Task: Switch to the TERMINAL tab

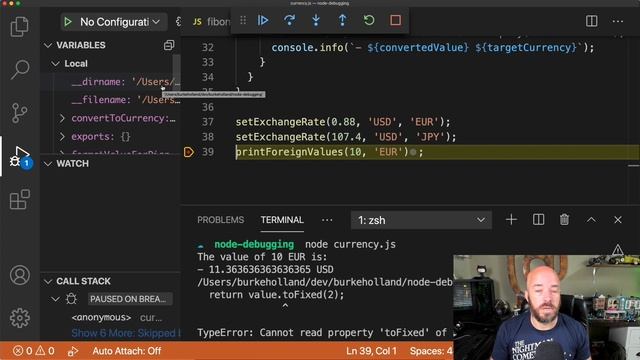Action: pyautogui.click(x=282, y=220)
